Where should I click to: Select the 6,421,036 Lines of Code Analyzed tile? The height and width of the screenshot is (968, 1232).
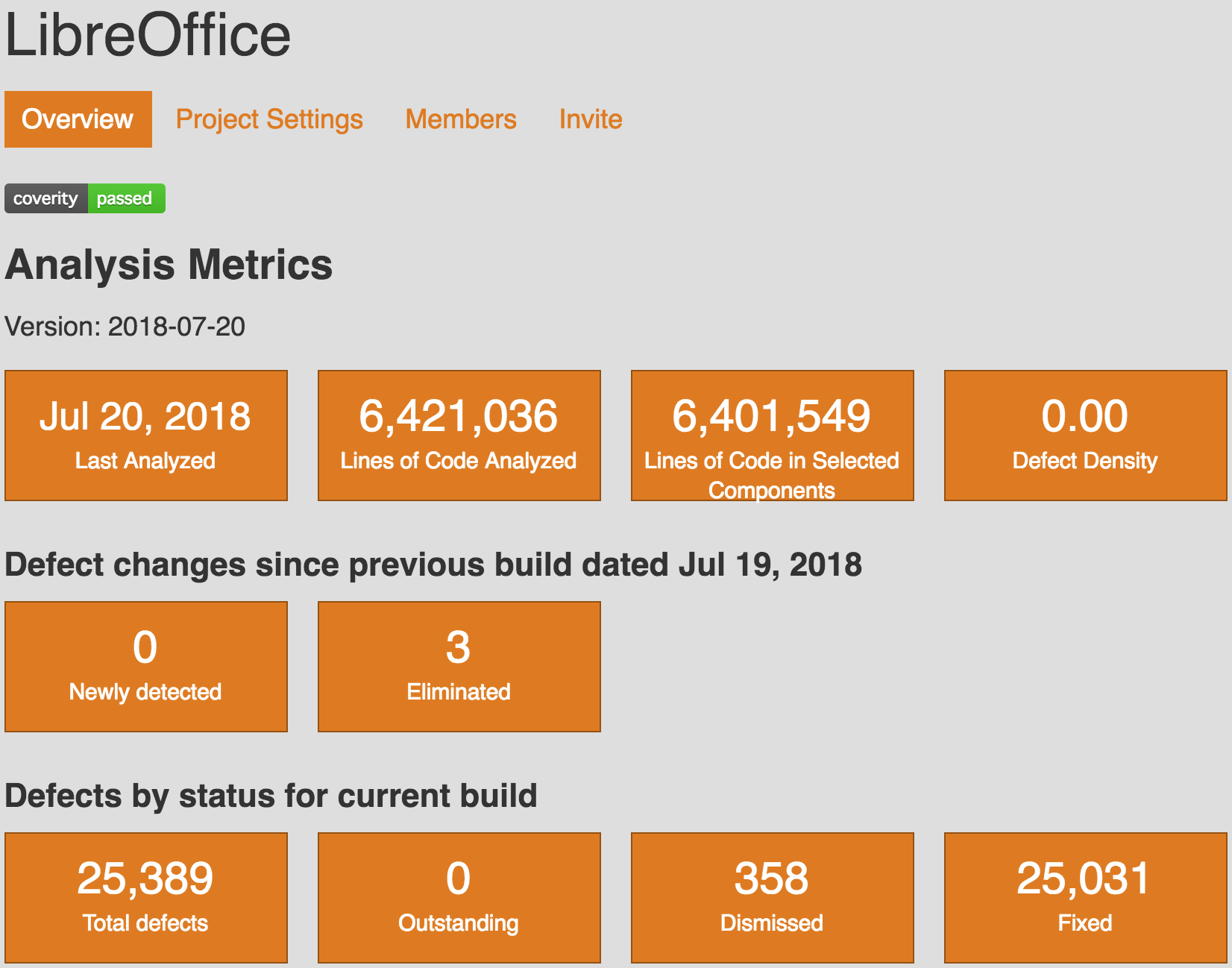459,436
